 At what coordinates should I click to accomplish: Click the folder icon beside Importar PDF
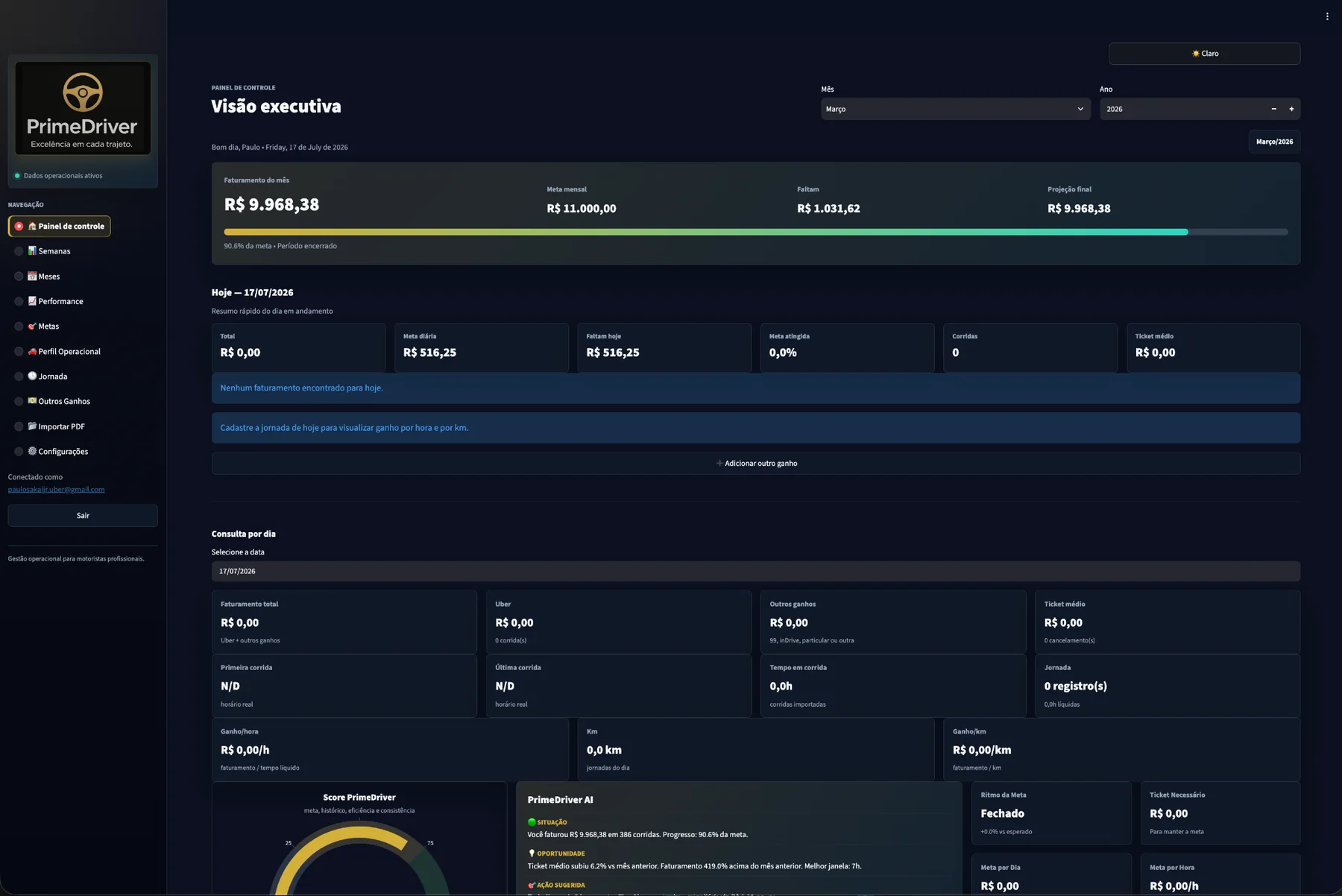32,426
